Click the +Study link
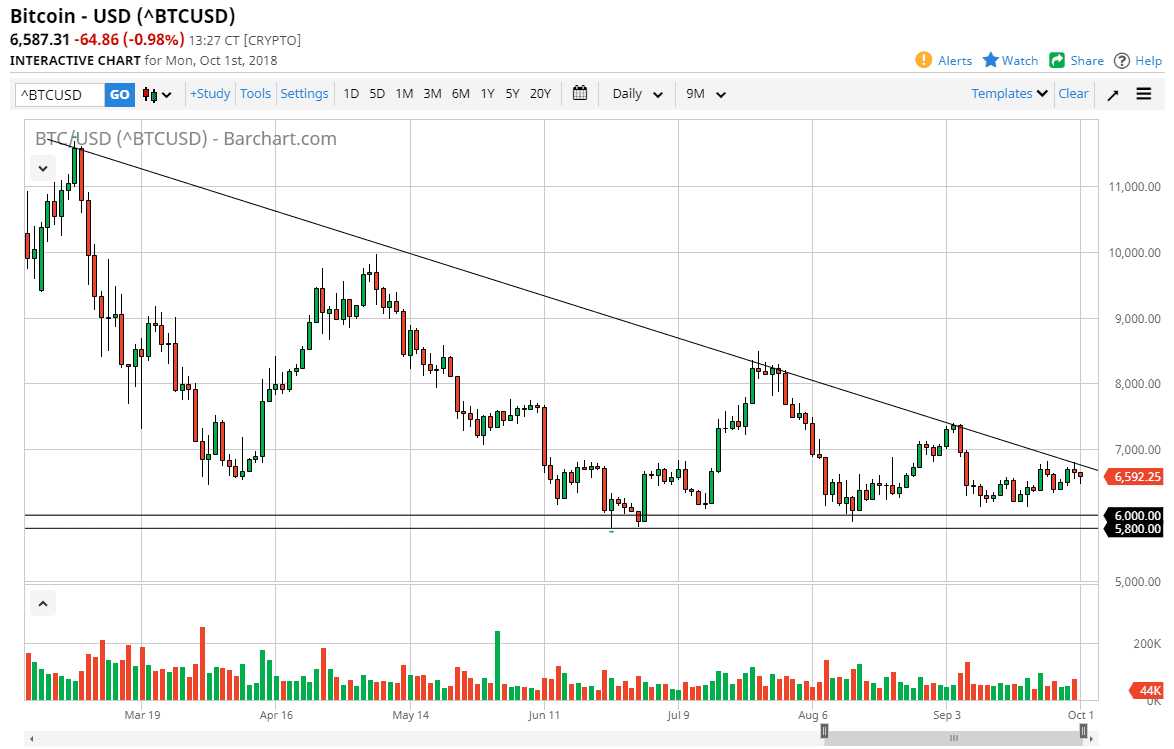Screen dimensions: 1174x749 click(x=209, y=93)
